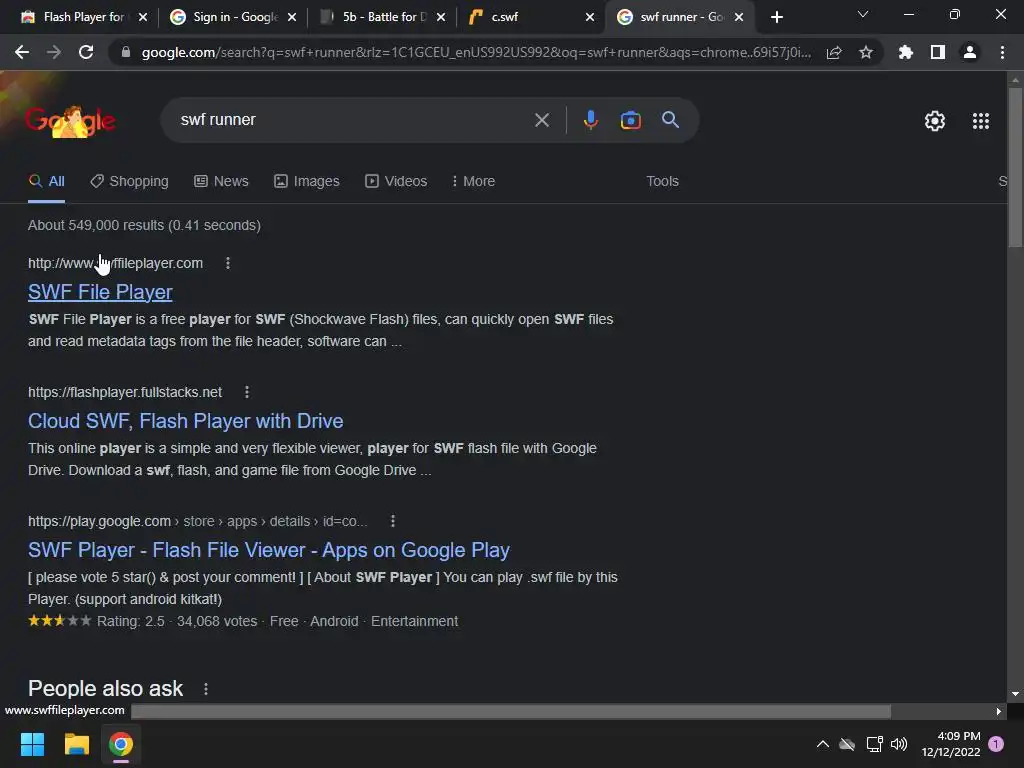Open the Windows Start menu

click(32, 744)
